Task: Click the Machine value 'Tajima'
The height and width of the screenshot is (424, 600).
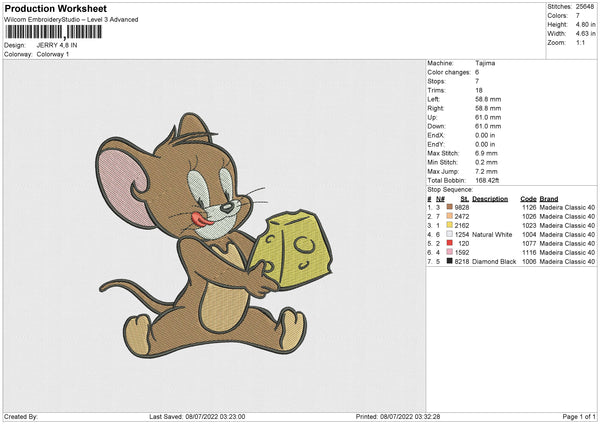Action: click(x=485, y=63)
